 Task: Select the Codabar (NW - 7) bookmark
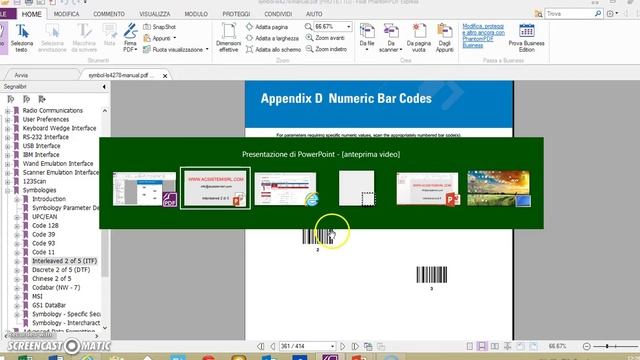click(56, 288)
